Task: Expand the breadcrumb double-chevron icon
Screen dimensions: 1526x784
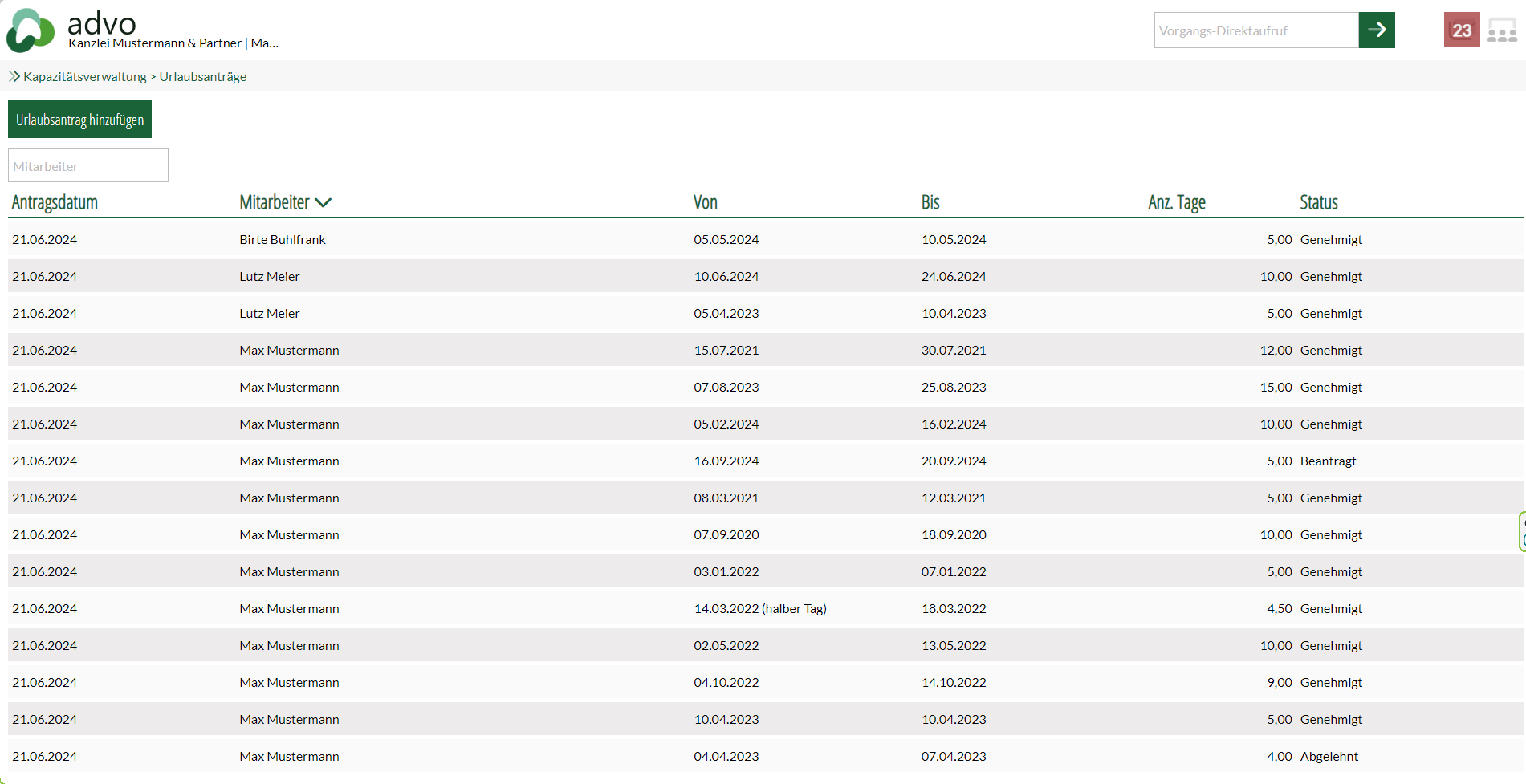Action: point(14,77)
